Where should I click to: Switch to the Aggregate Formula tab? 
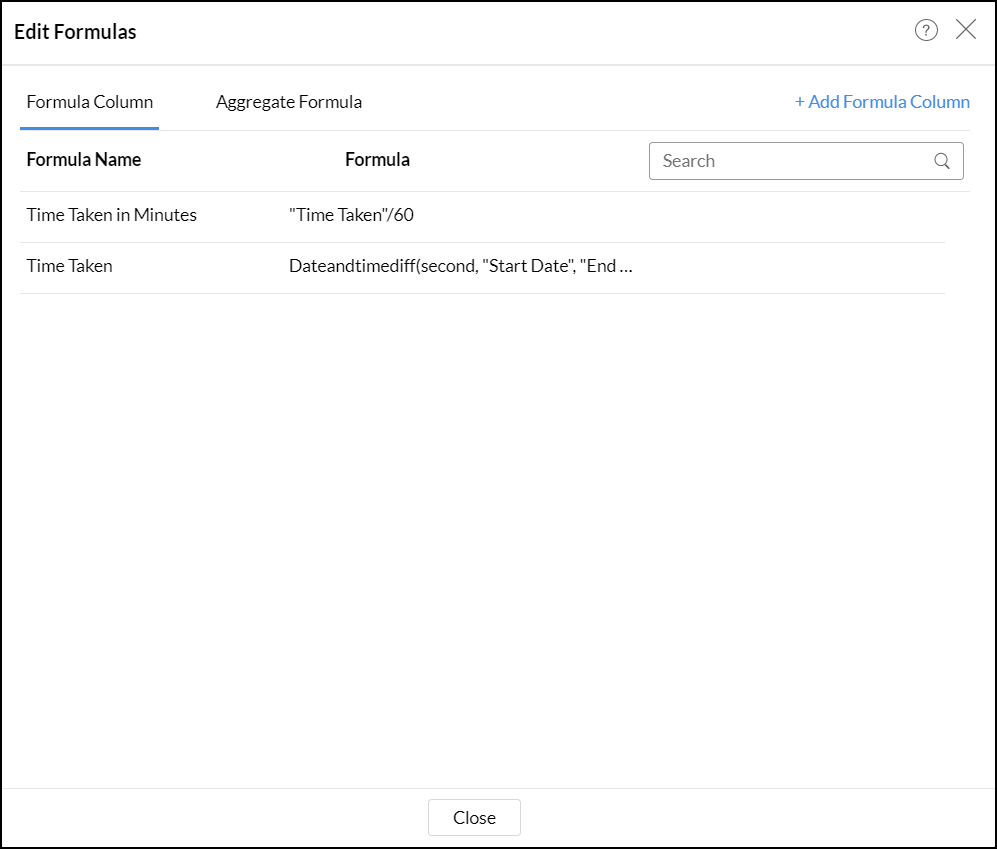(289, 102)
